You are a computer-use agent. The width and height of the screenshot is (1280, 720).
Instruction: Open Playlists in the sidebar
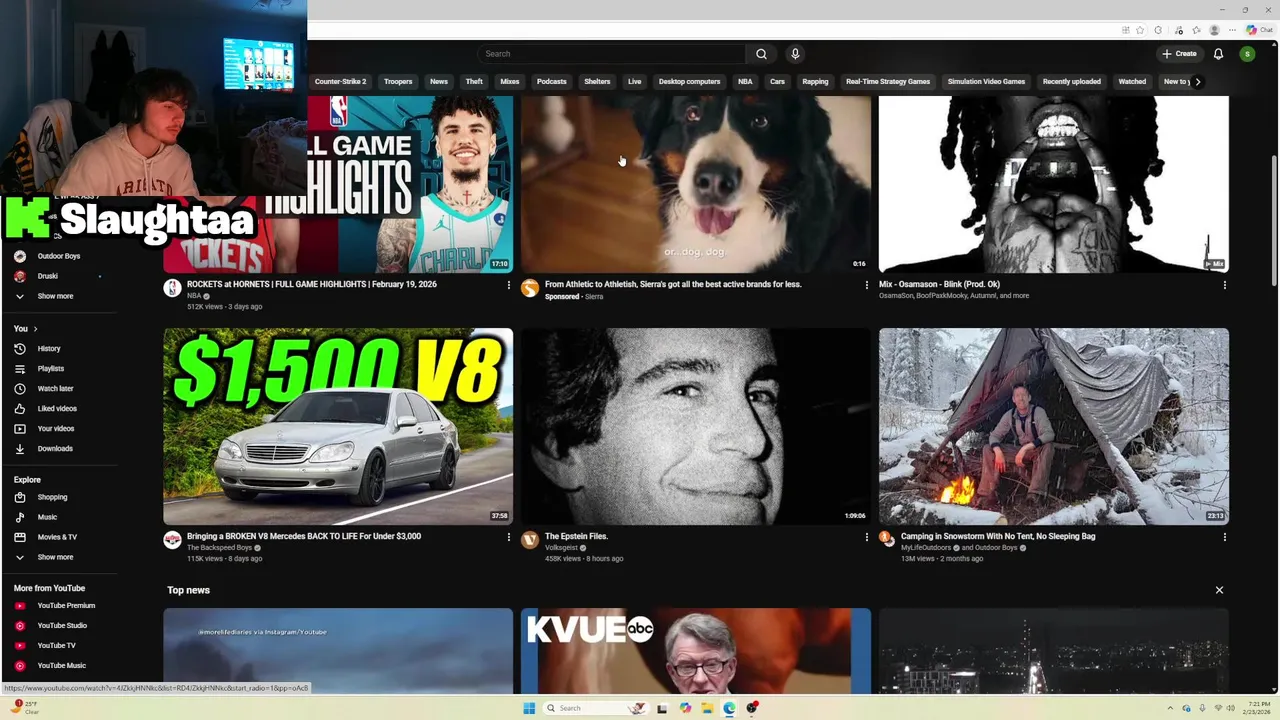[x=50, y=369]
